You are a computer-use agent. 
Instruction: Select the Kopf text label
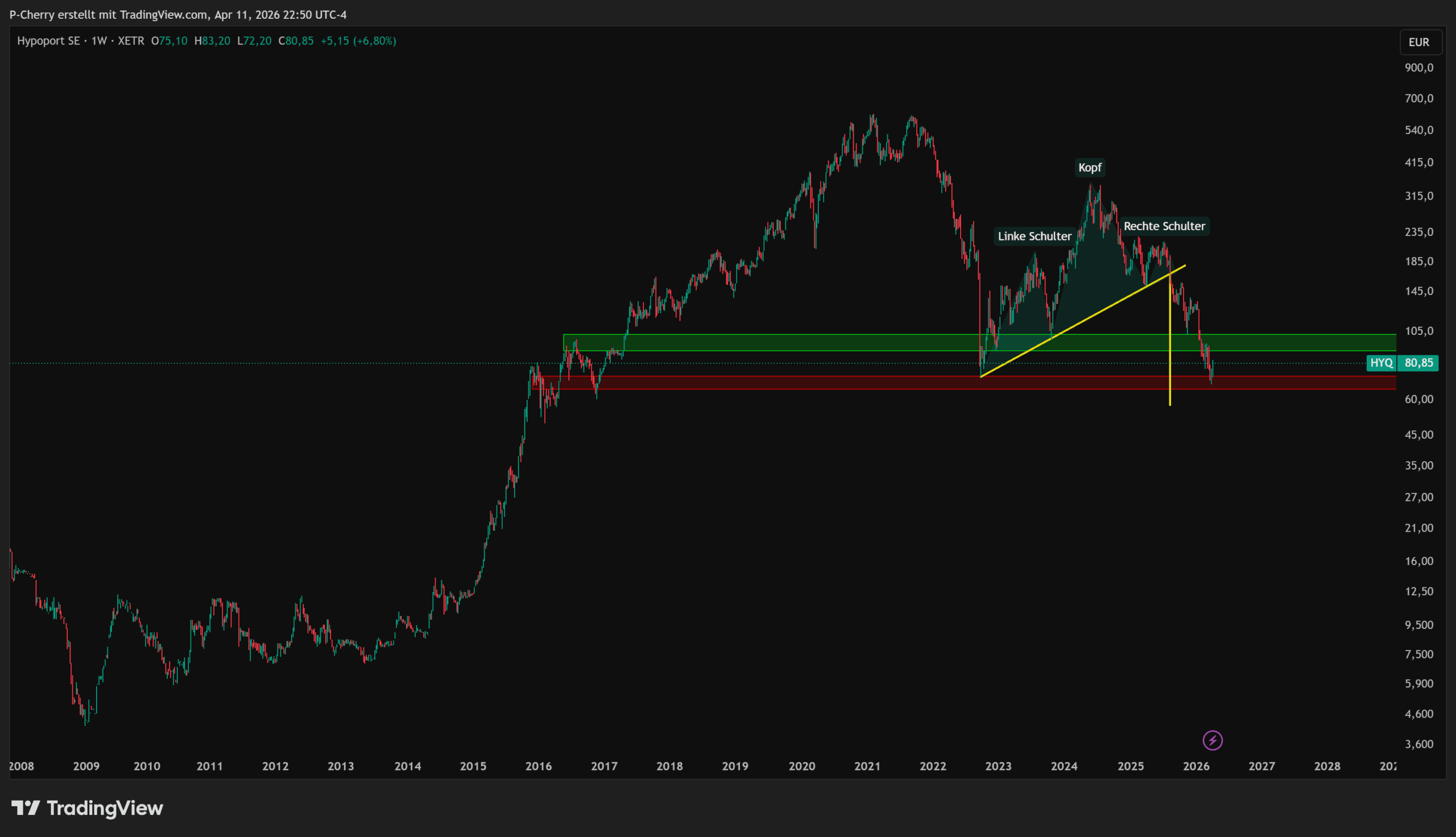click(x=1089, y=168)
